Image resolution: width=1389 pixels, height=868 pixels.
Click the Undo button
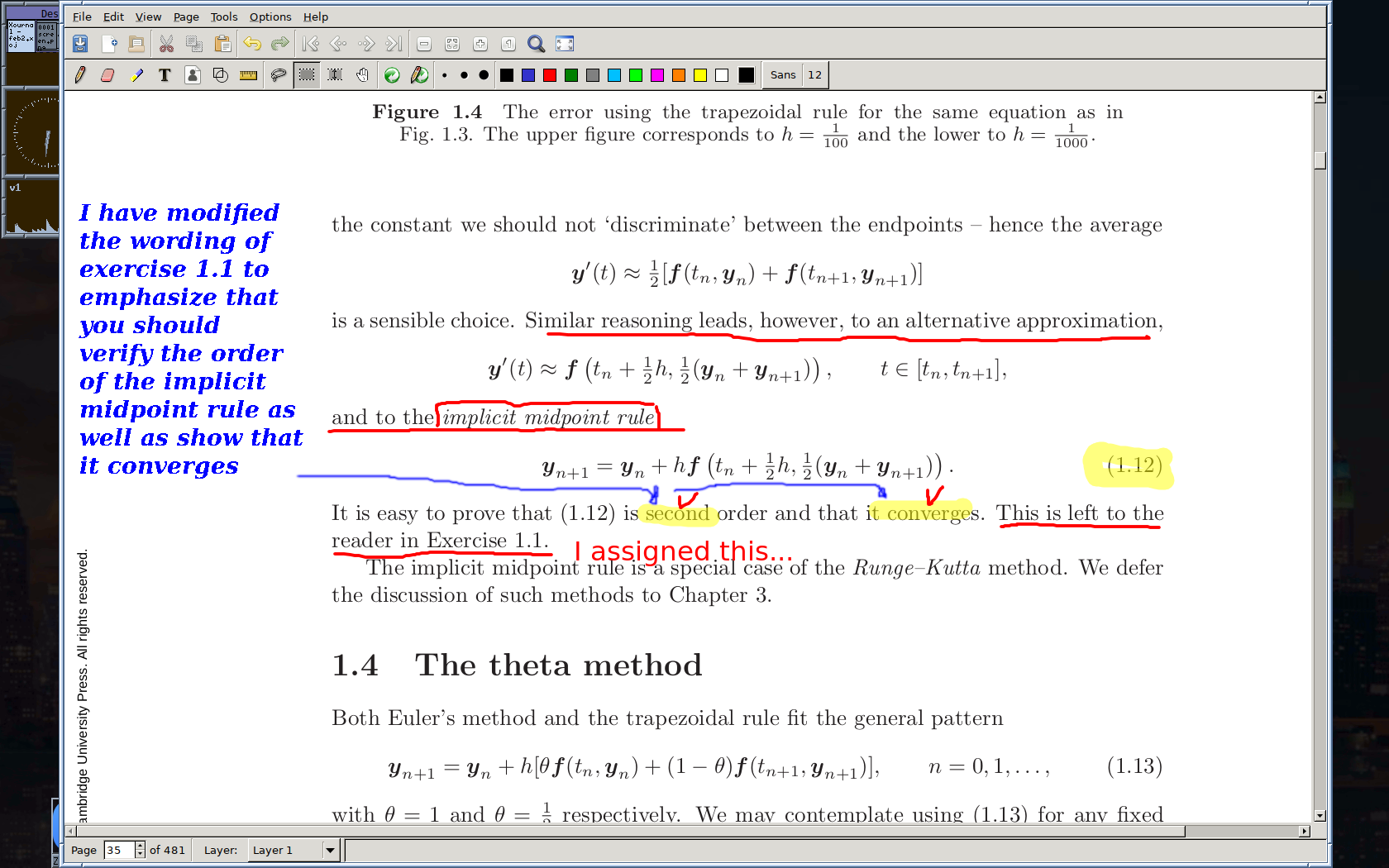click(252, 44)
